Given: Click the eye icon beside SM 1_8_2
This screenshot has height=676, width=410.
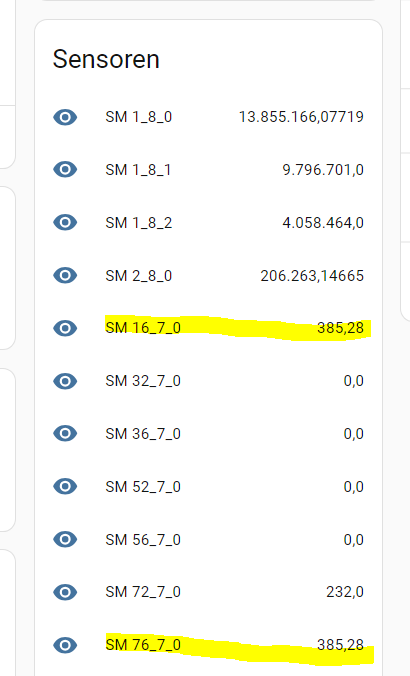Looking at the screenshot, I should click(x=65, y=222).
